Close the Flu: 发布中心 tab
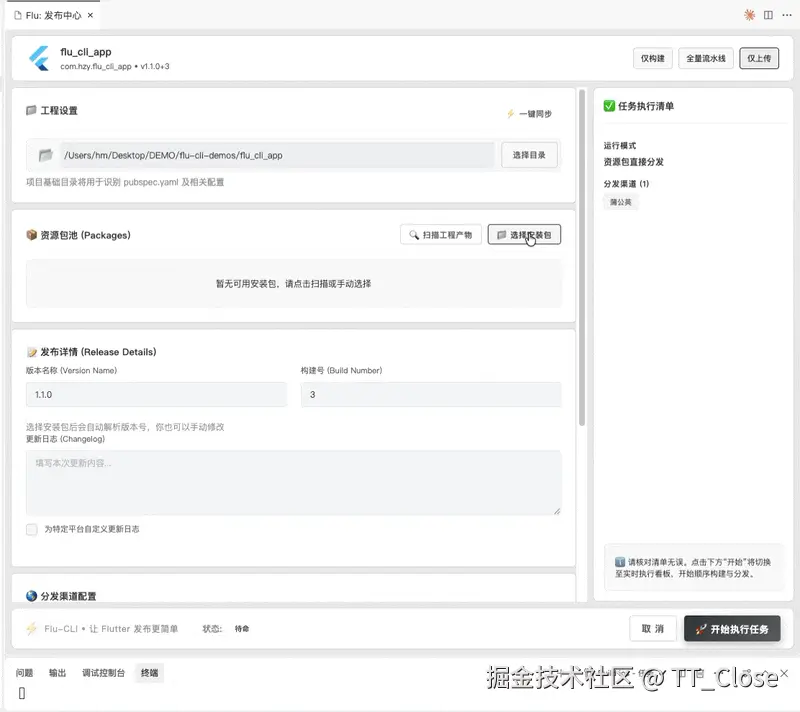The image size is (800, 712). click(x=90, y=15)
